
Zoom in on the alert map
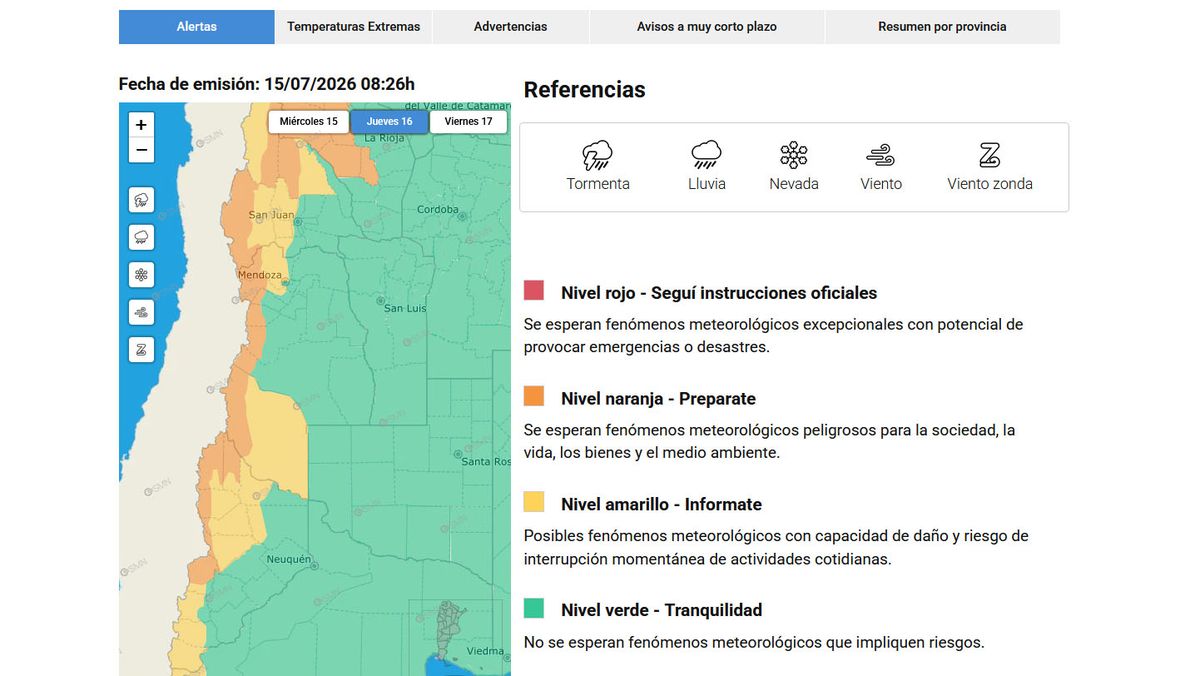141,125
